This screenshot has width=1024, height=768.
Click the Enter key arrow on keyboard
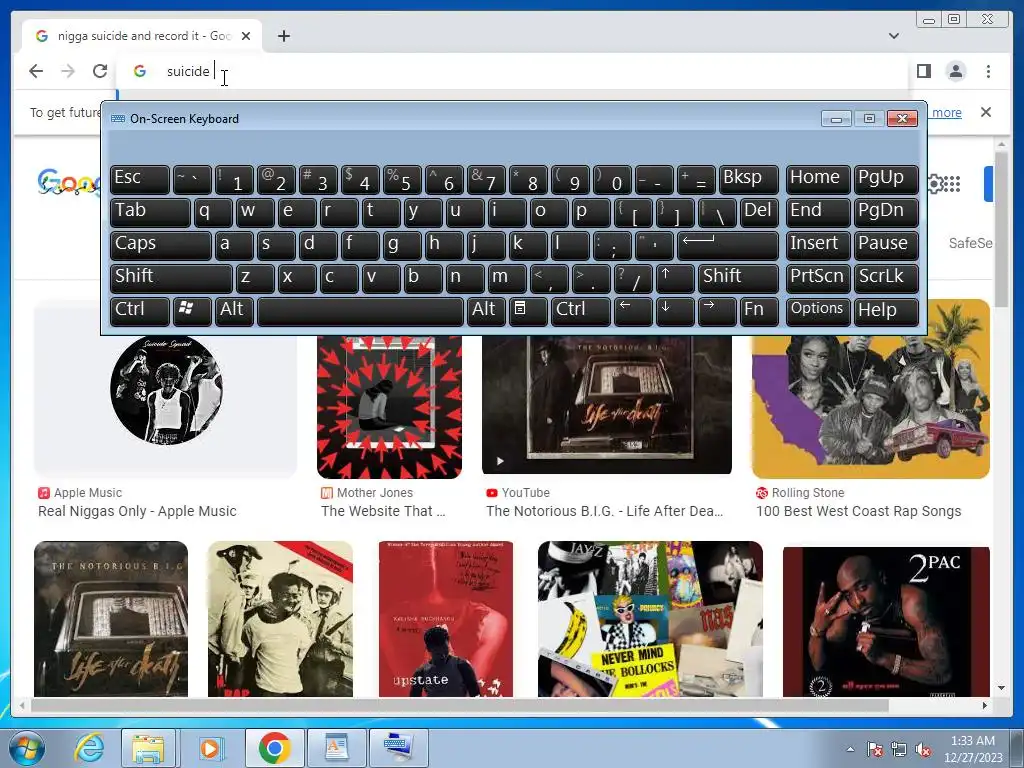click(728, 245)
